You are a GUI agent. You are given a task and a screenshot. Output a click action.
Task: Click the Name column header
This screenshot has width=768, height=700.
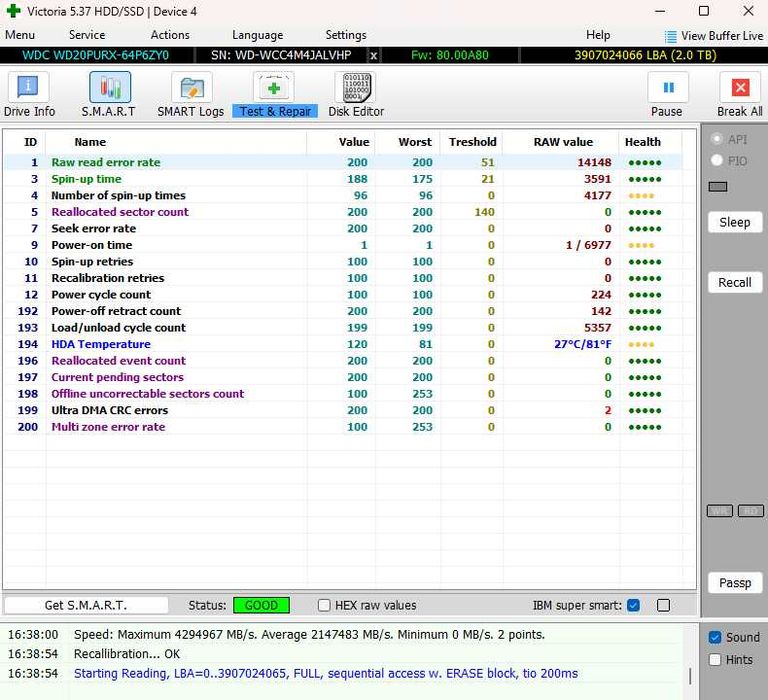(90, 142)
